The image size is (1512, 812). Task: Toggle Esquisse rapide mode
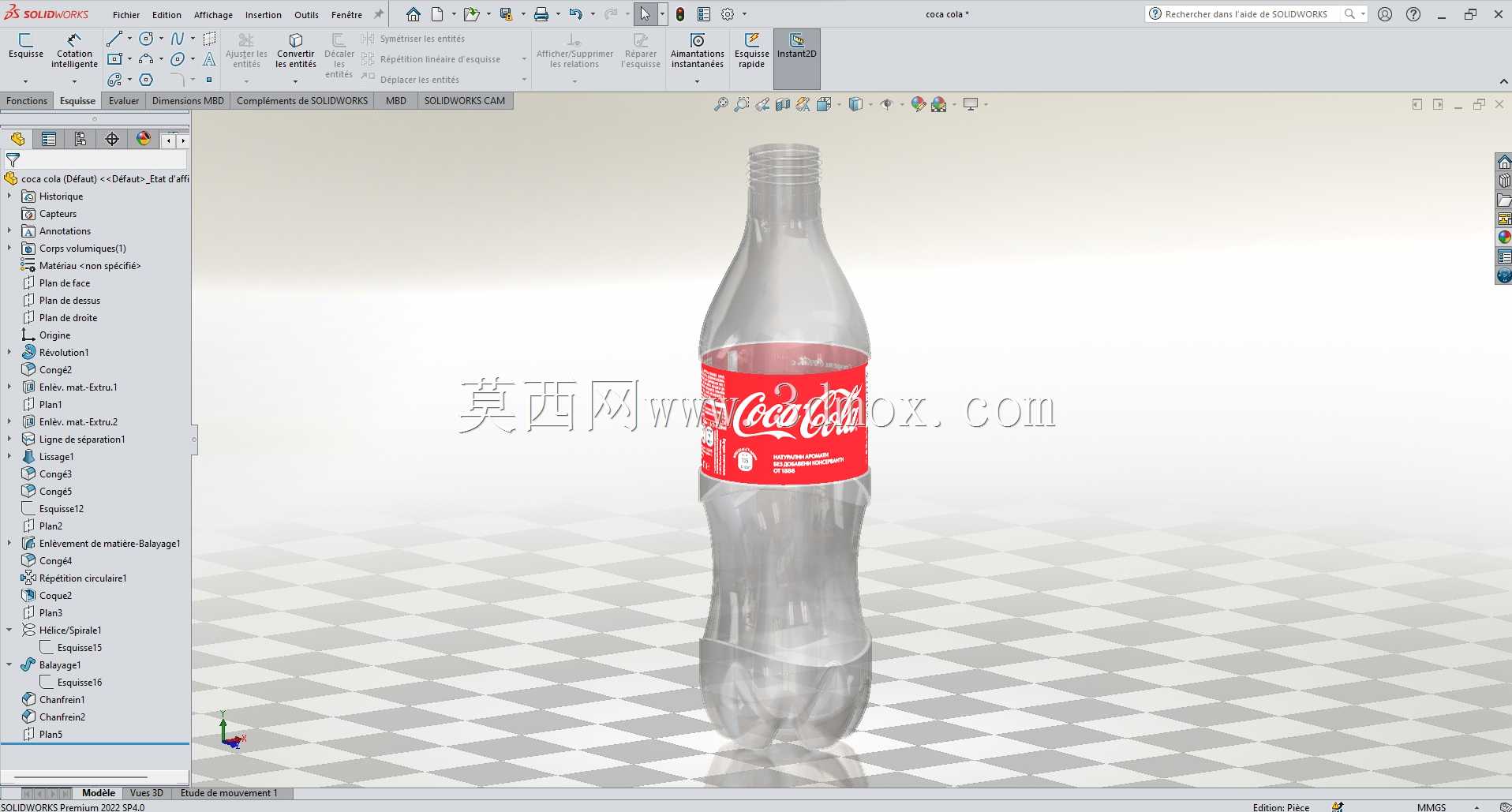pyautogui.click(x=751, y=51)
